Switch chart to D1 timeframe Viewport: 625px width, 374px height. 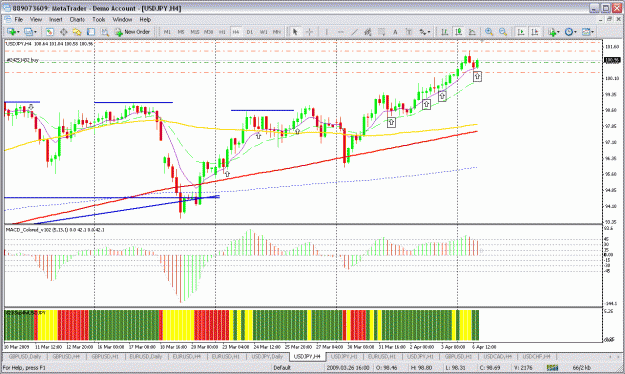[250, 32]
